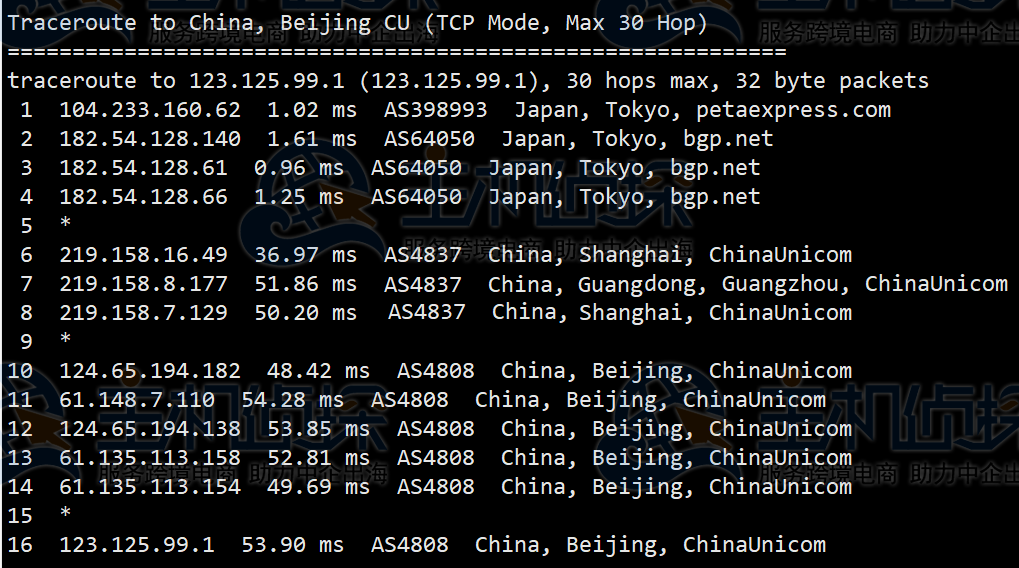The image size is (1019, 568).
Task: Click the 50.20 ms latency value
Action: click(x=305, y=313)
